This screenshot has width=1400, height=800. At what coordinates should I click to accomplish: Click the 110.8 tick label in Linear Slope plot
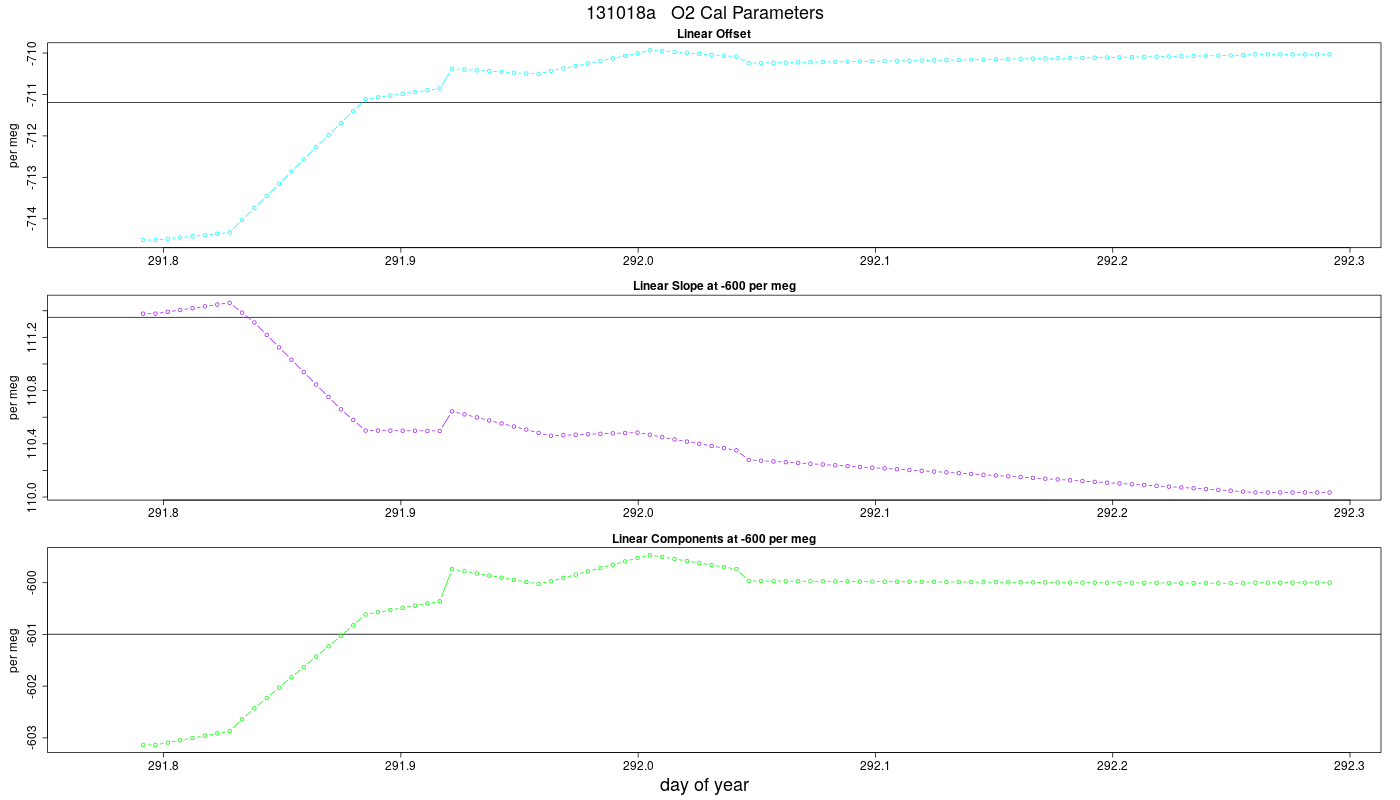pos(32,391)
